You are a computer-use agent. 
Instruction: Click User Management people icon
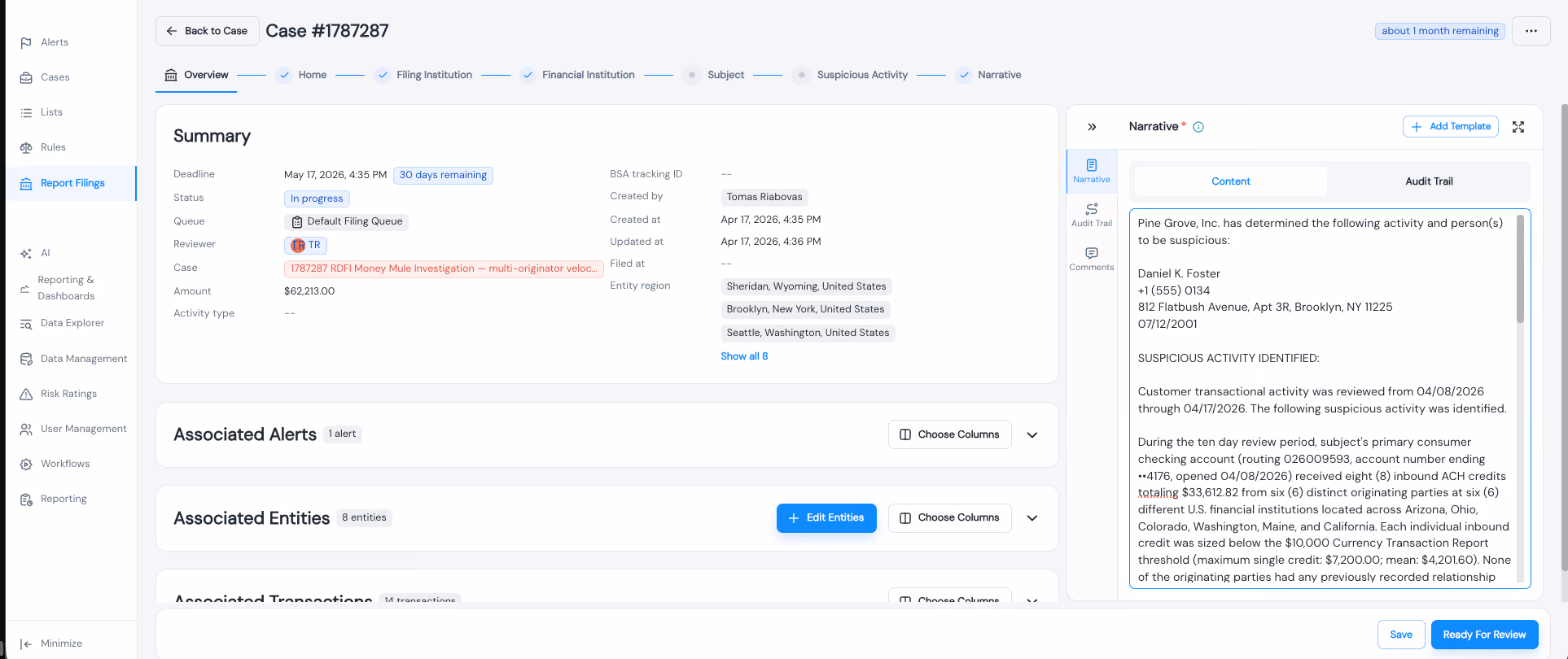(26, 429)
